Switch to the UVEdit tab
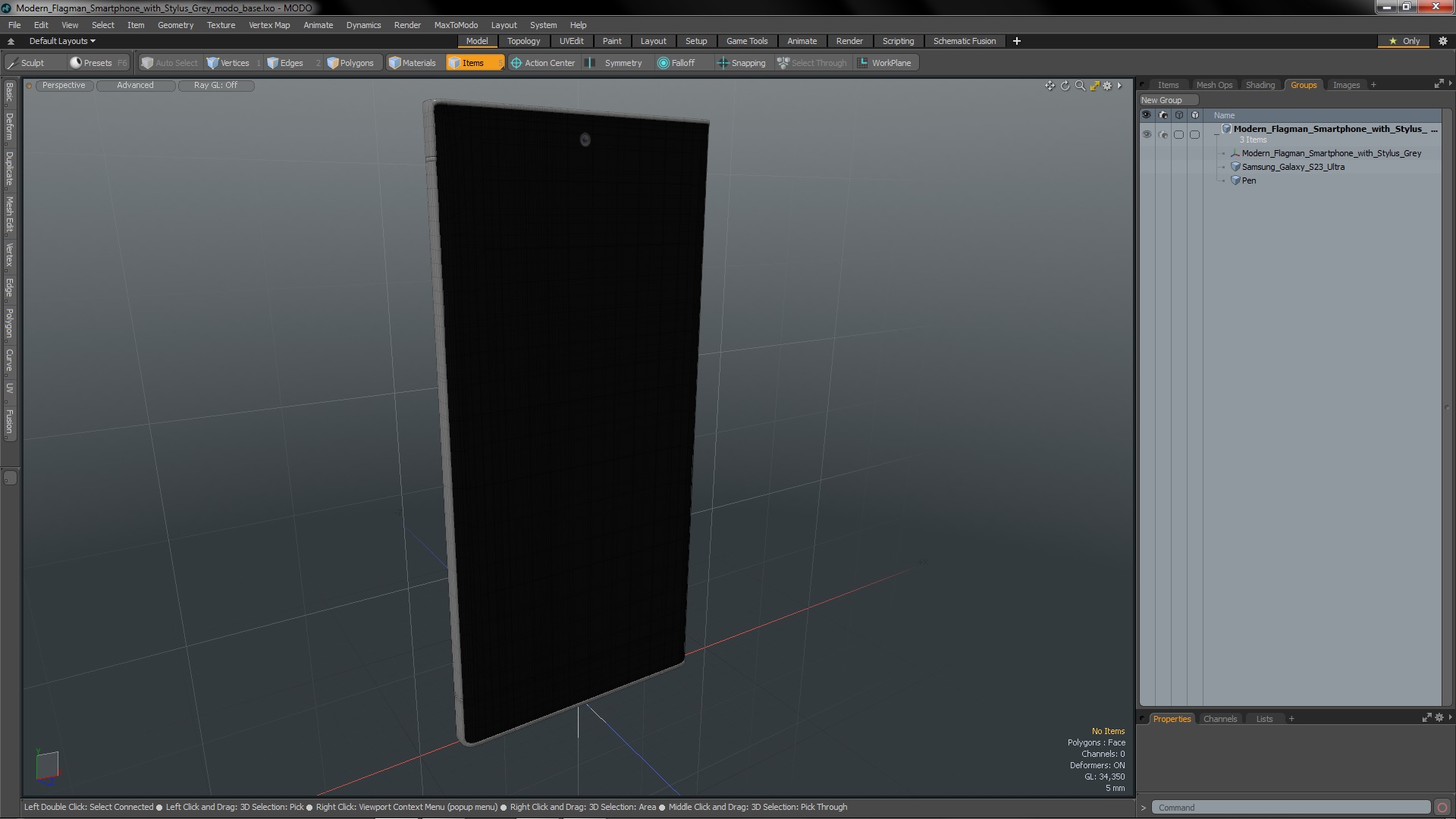Image resolution: width=1456 pixels, height=819 pixels. [570, 41]
